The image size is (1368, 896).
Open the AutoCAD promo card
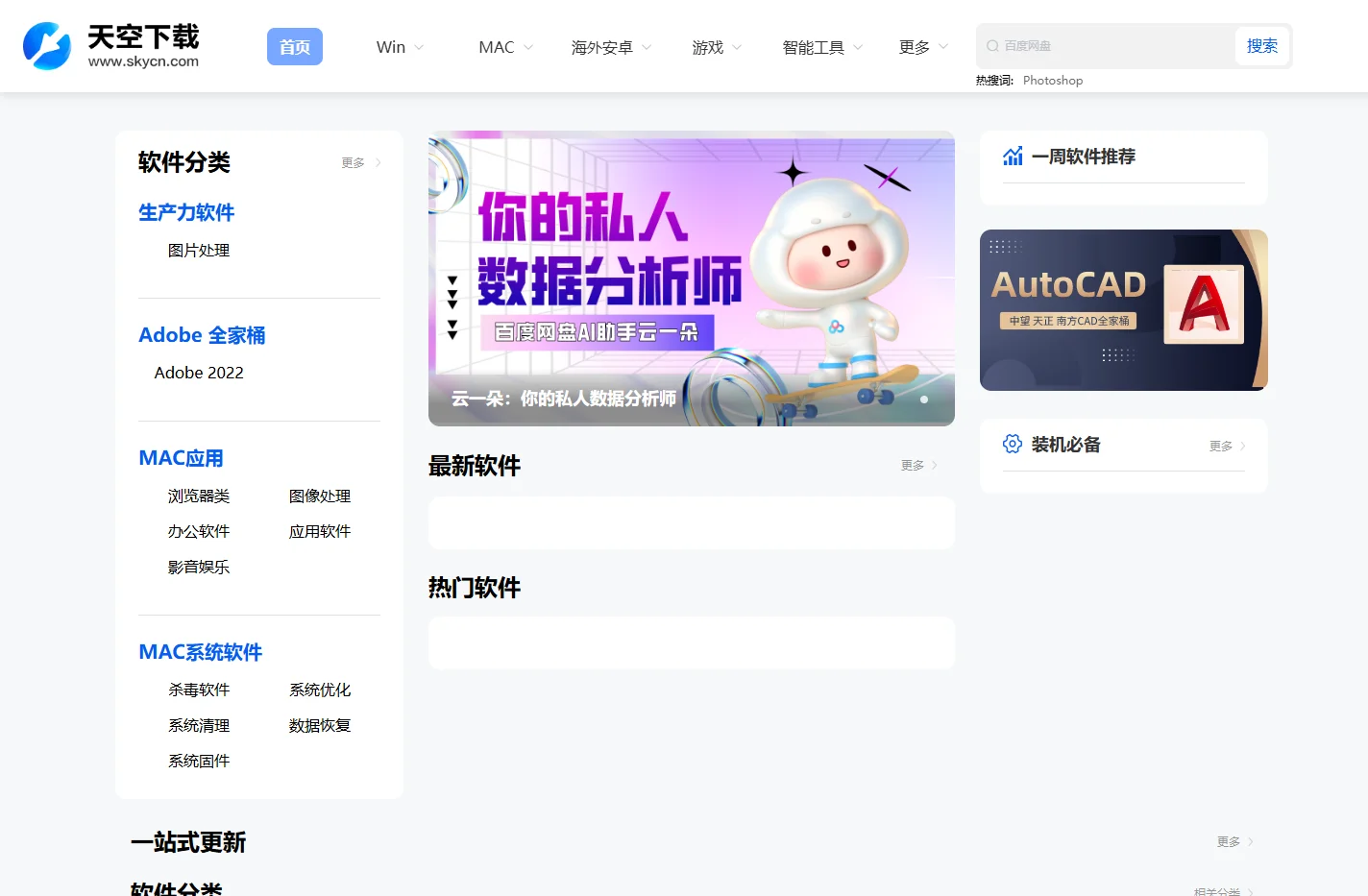(1124, 310)
